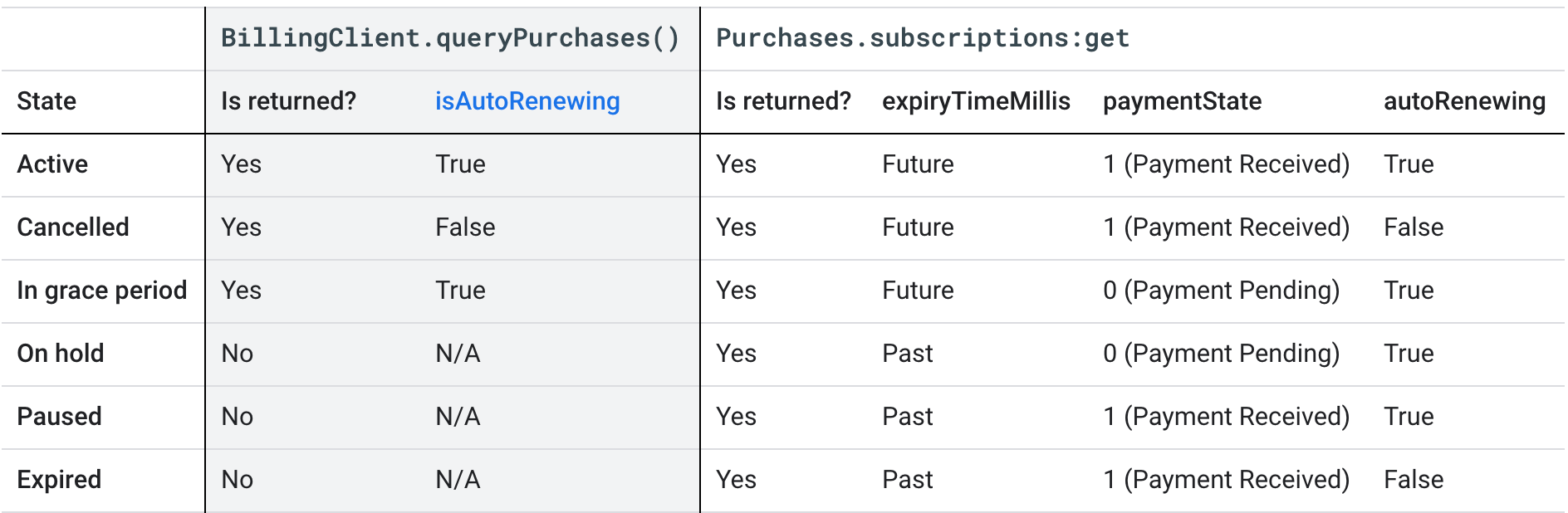The height and width of the screenshot is (513, 1568).
Task: Open the isAutoRenewing link
Action: tap(527, 101)
